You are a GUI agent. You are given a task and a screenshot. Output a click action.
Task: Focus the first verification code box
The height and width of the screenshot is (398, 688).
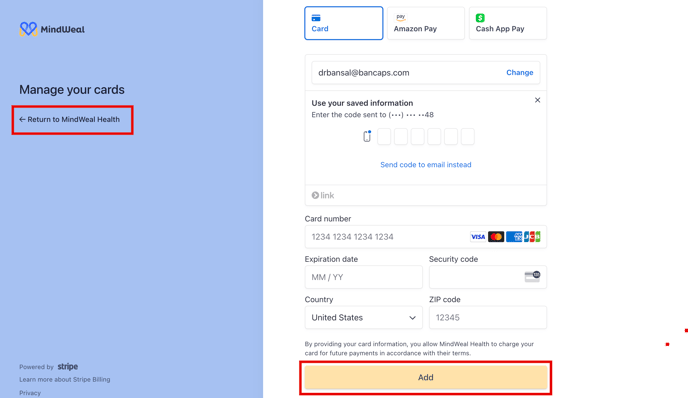384,136
